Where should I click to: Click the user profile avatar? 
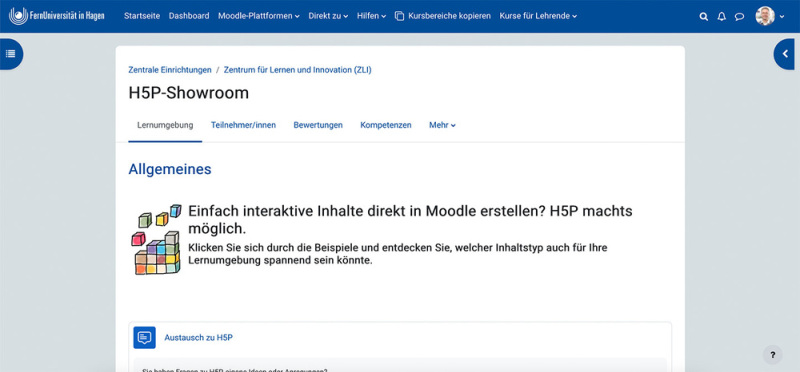point(765,16)
